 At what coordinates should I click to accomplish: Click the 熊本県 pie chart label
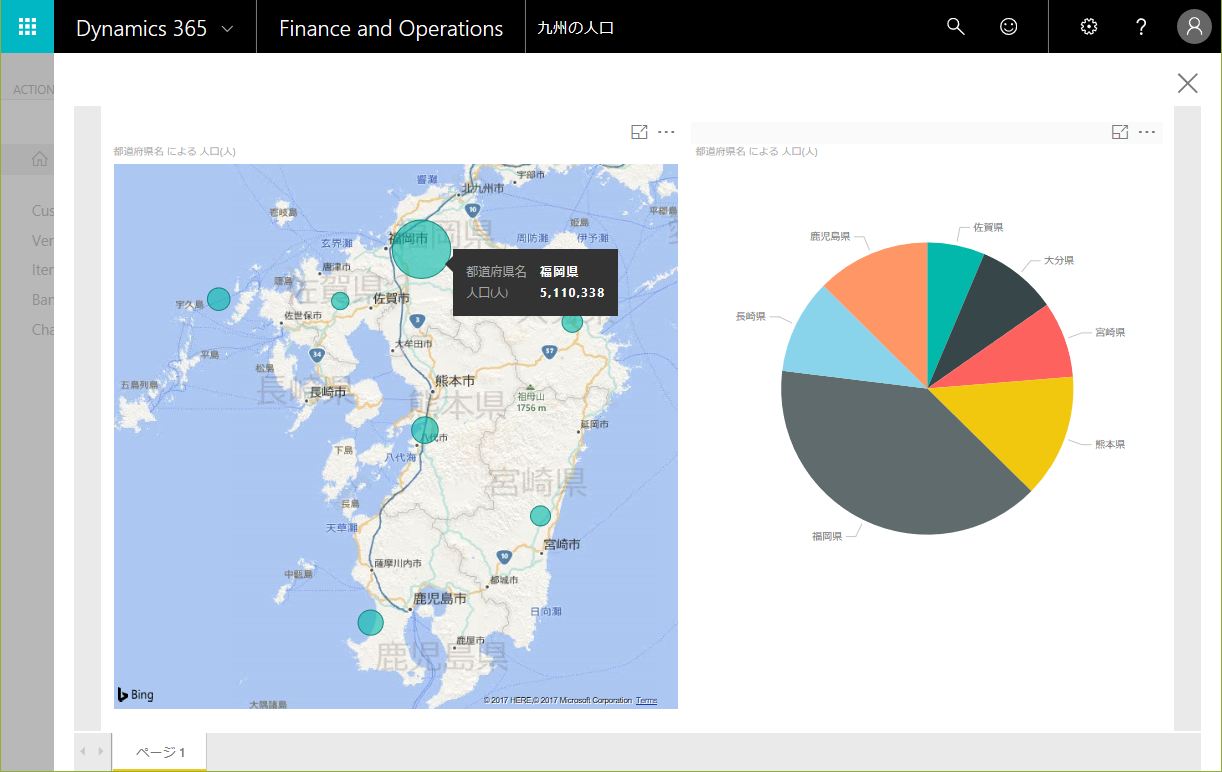click(1110, 444)
